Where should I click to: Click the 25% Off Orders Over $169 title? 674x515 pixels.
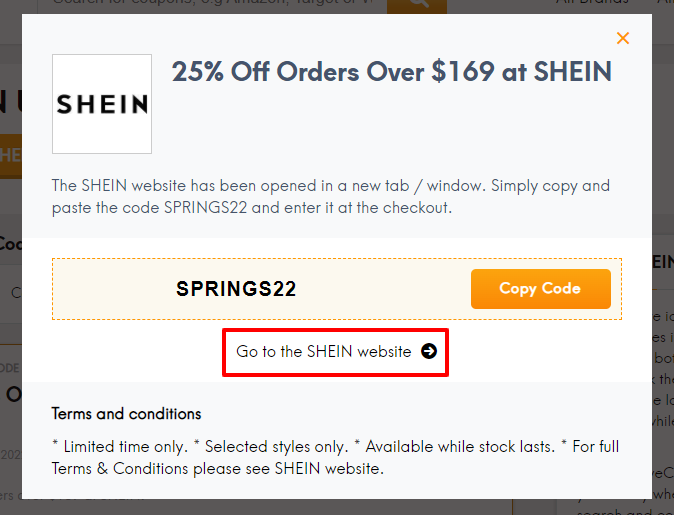click(391, 71)
